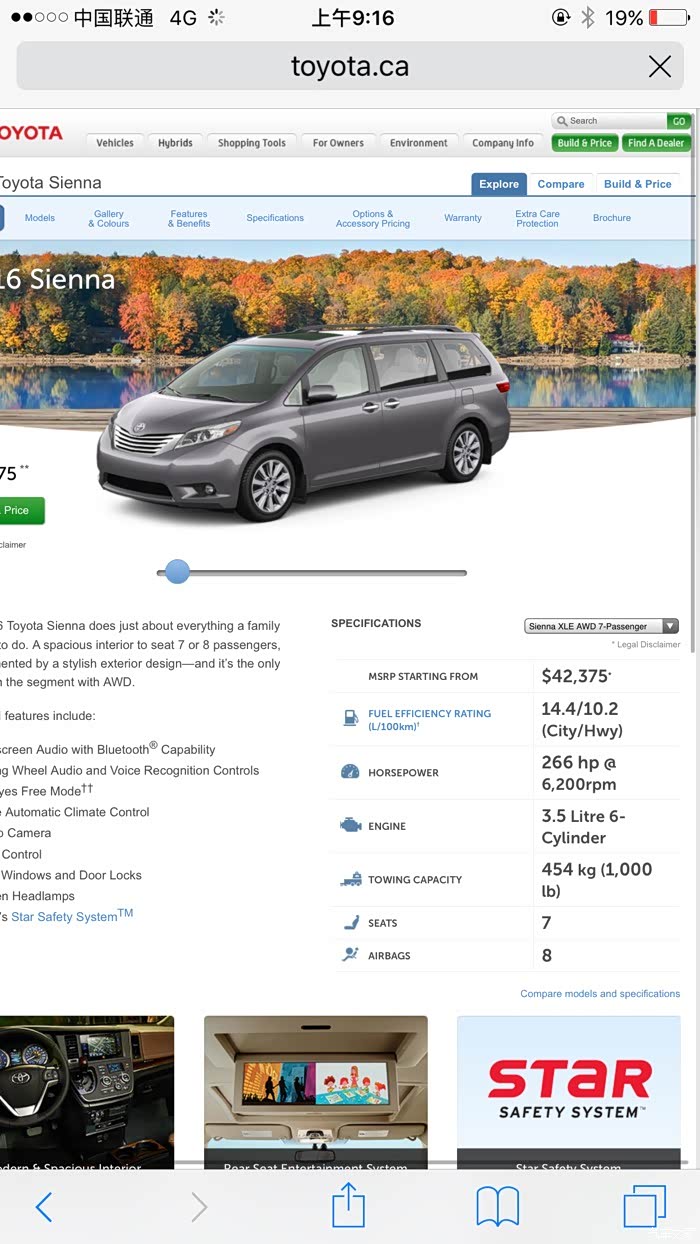This screenshot has width=700, height=1244.
Task: Tap Safari back arrow icon
Action: click(x=44, y=1207)
